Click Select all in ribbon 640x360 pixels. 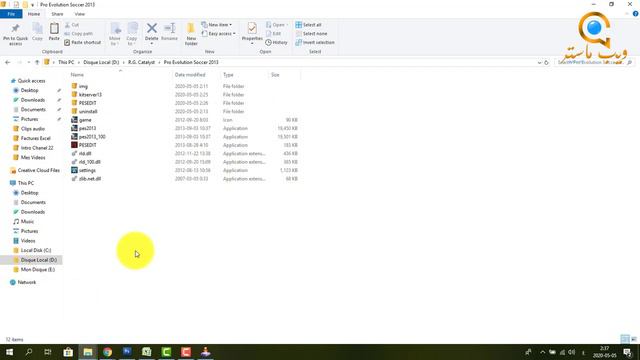pyautogui.click(x=309, y=25)
